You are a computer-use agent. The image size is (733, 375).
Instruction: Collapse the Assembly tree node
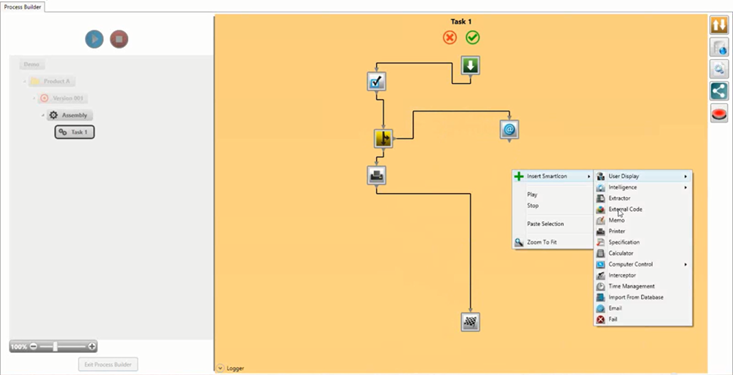(x=43, y=115)
